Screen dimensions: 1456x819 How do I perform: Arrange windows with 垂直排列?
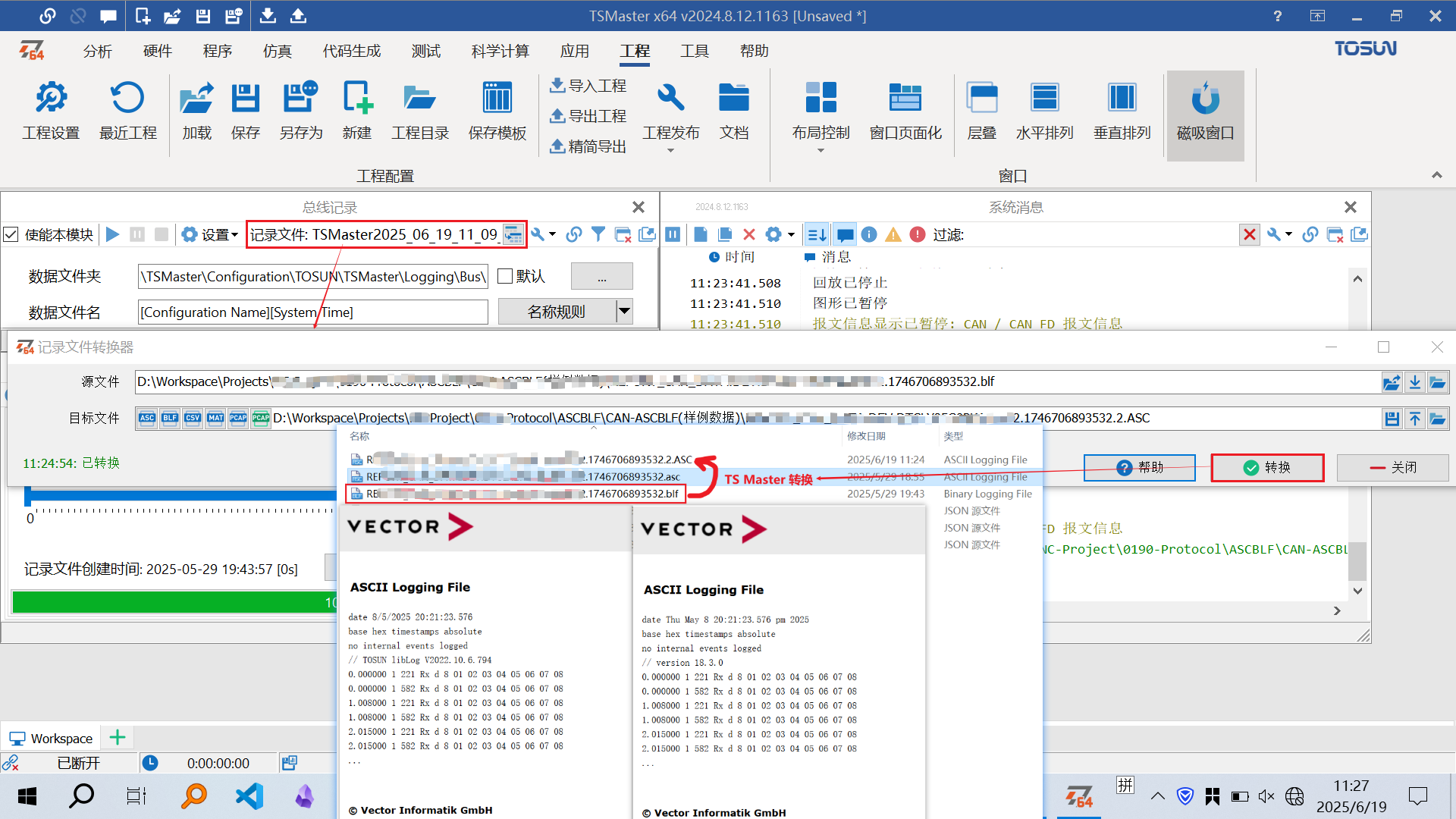[1122, 111]
